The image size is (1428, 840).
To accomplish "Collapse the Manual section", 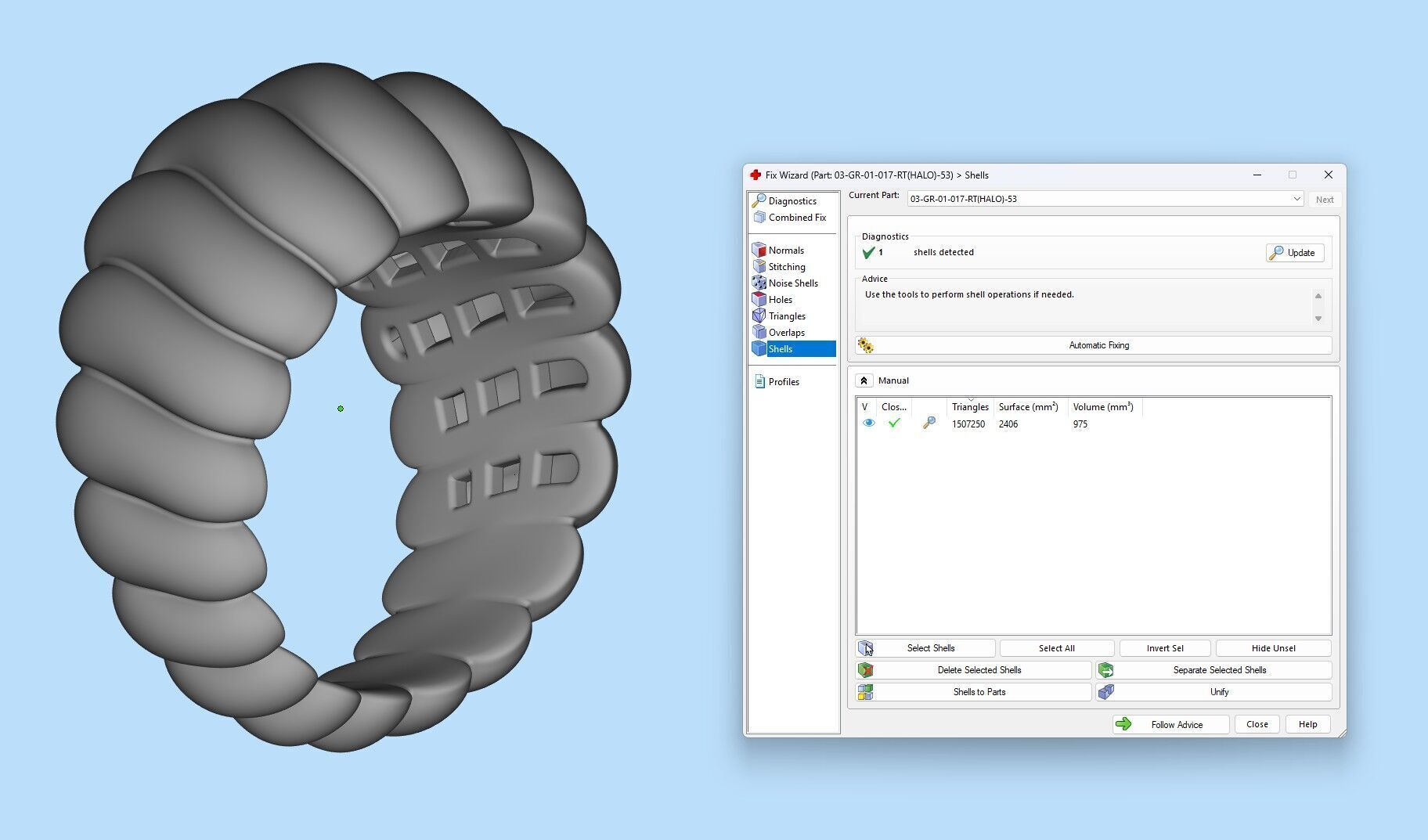I will (x=864, y=380).
